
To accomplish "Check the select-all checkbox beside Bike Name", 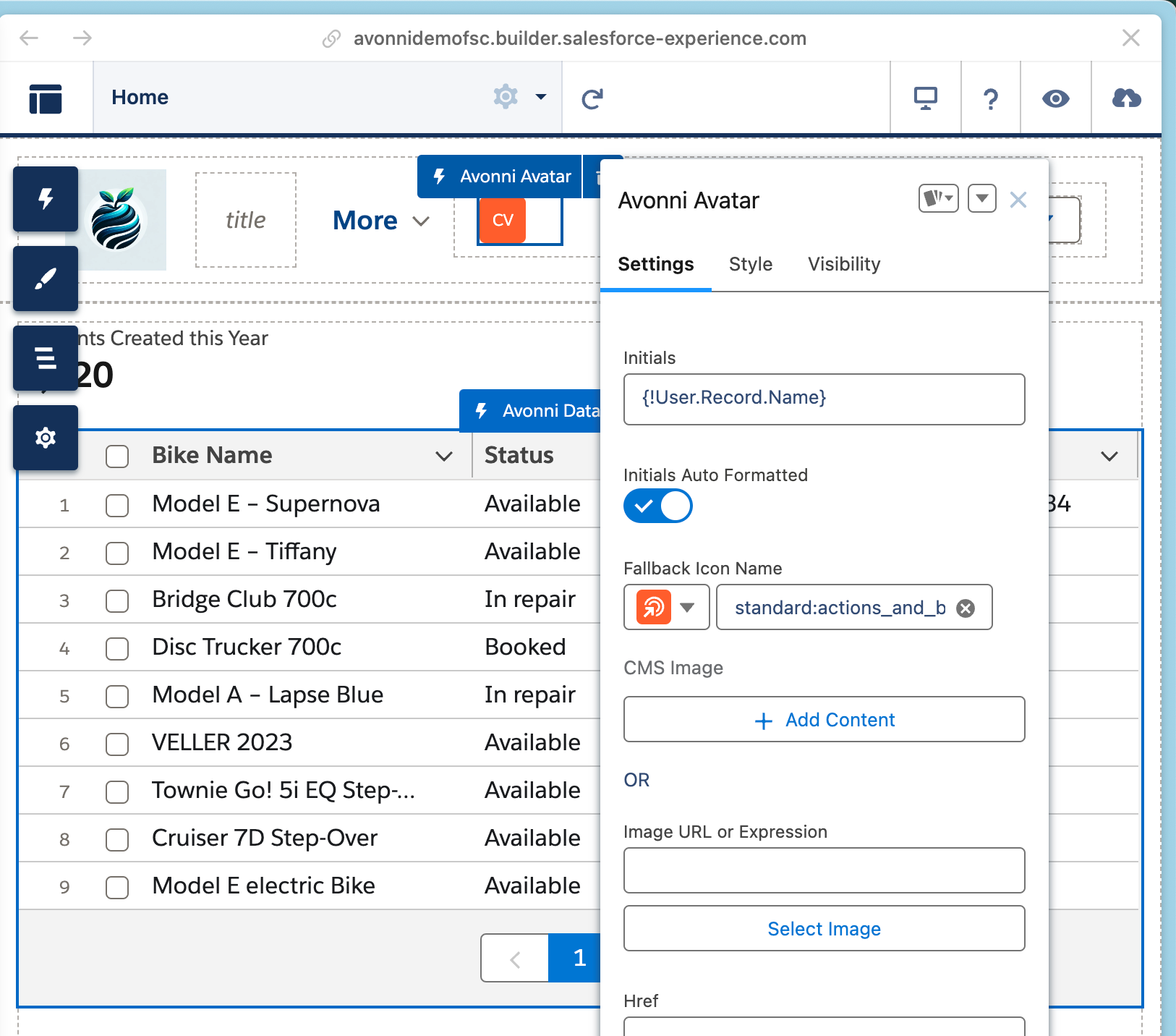I will pyautogui.click(x=117, y=456).
